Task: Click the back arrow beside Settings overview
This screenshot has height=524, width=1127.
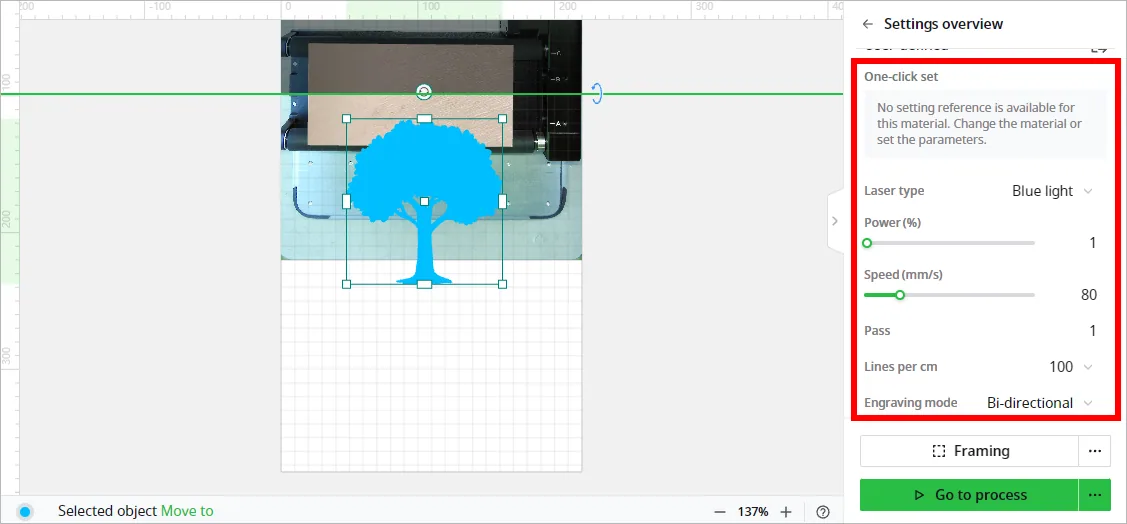Action: pyautogui.click(x=868, y=24)
